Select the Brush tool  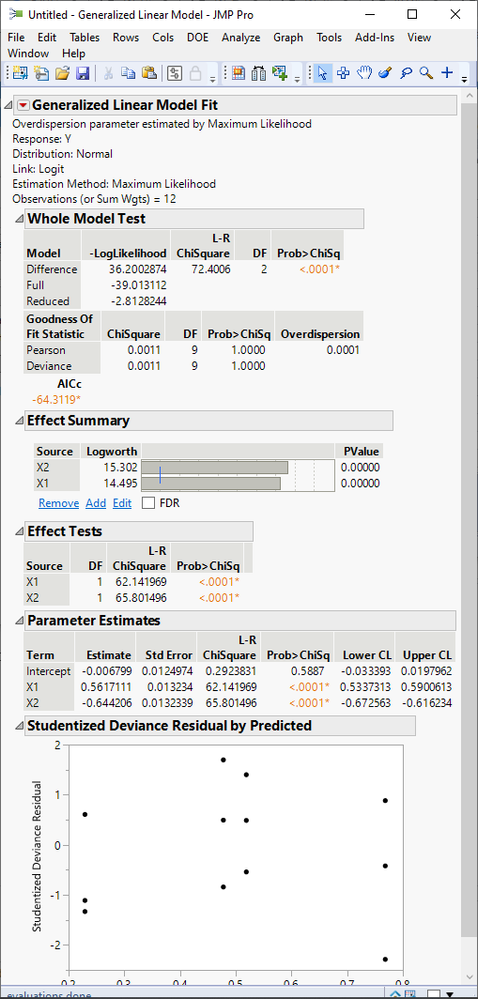pyautogui.click(x=384, y=74)
